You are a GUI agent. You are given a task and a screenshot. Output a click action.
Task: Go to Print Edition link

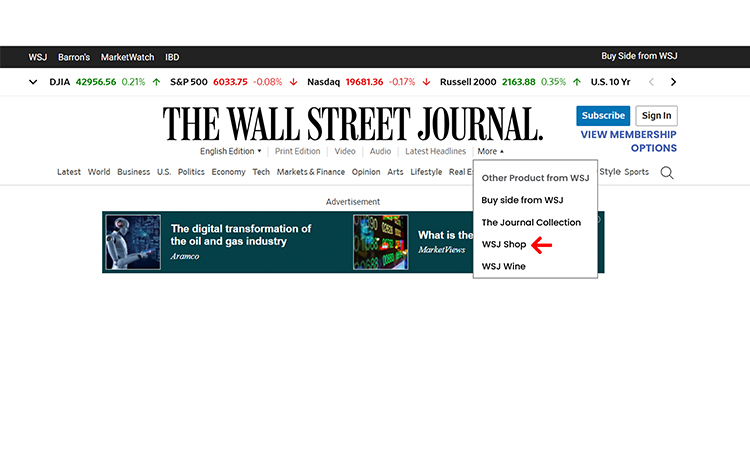pyautogui.click(x=298, y=151)
